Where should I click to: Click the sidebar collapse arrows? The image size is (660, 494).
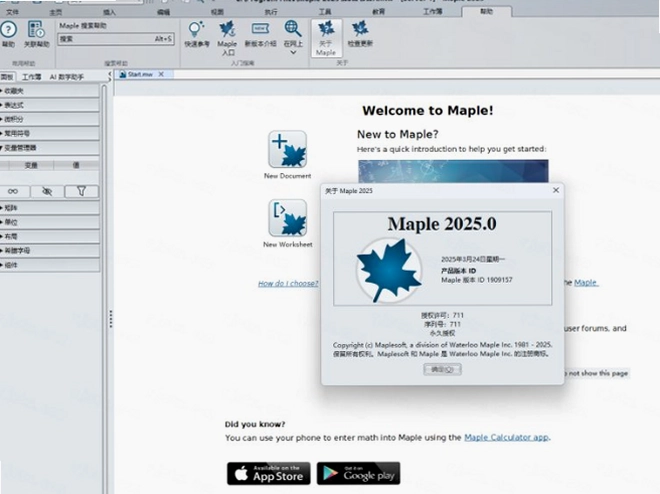[109, 77]
